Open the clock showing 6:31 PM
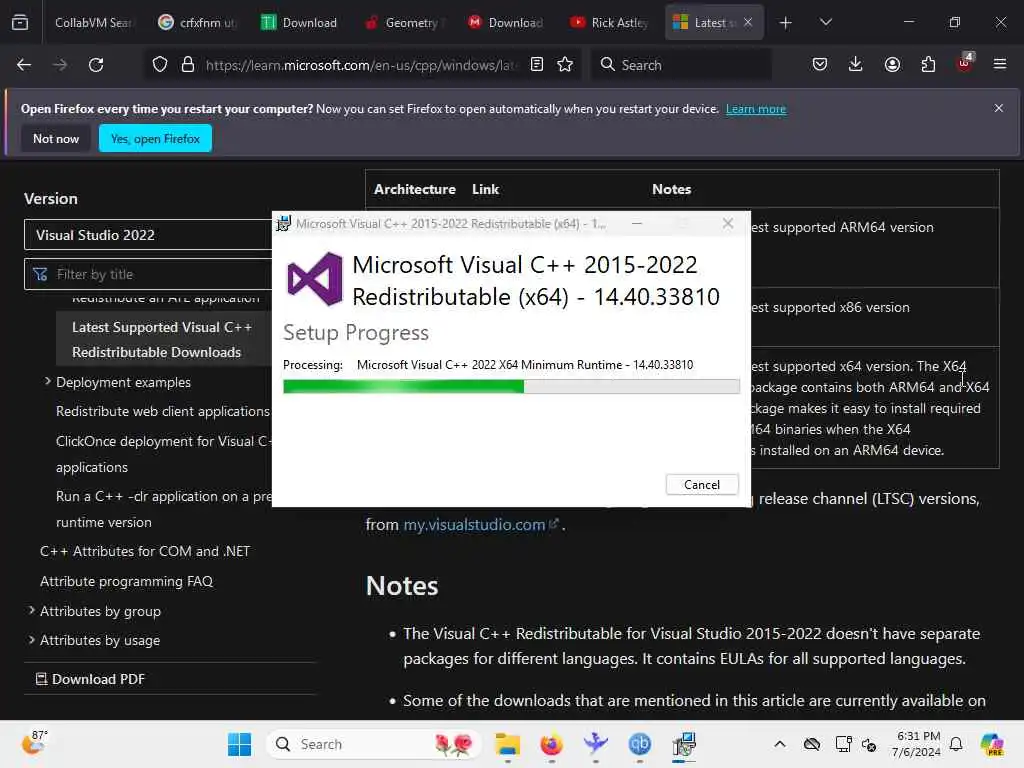1024x768 pixels. point(918,744)
